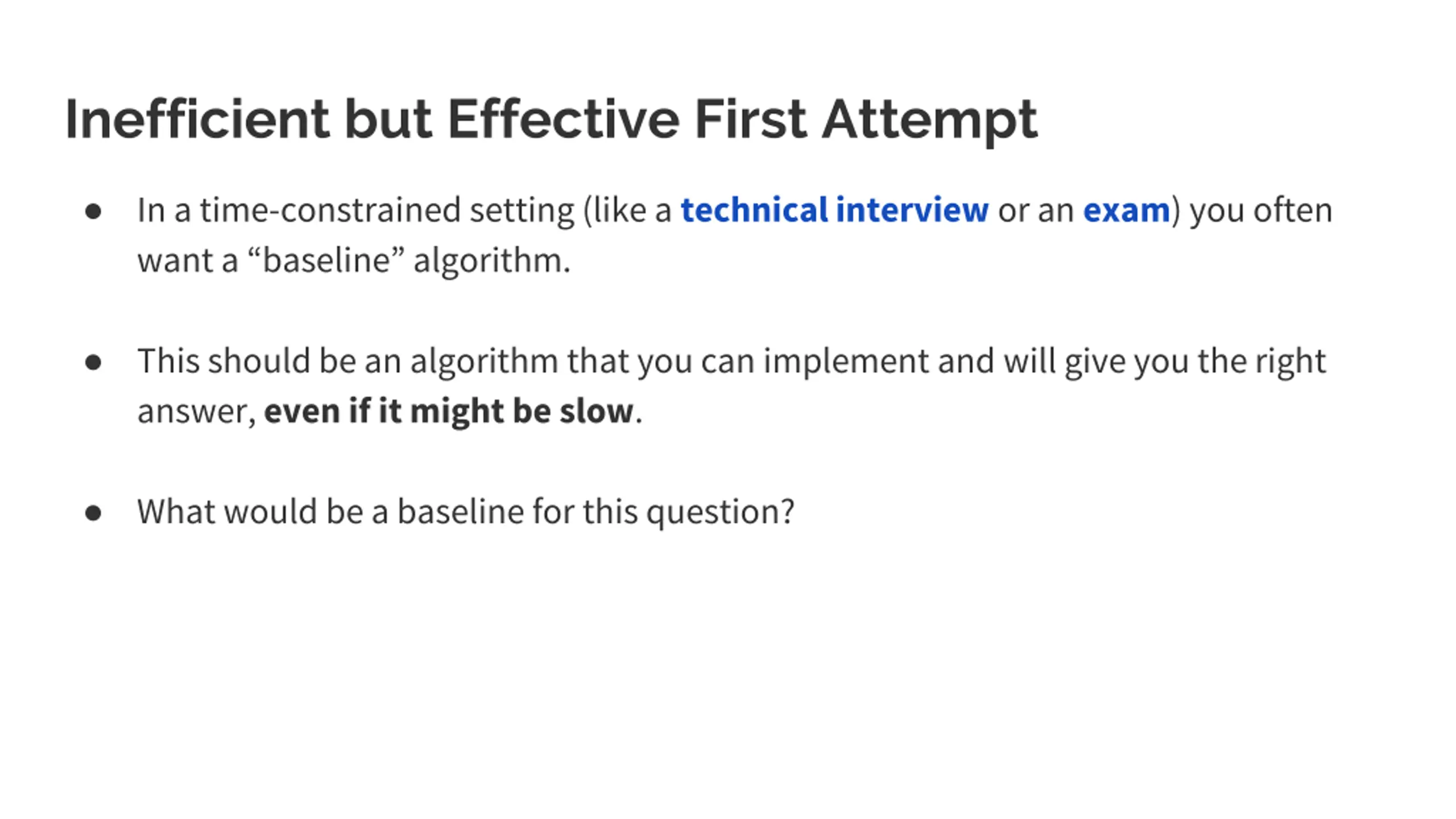The image size is (1456, 819).
Task: Select the slide title 'Inefficient but Effective First Attempt'
Action: [552, 120]
